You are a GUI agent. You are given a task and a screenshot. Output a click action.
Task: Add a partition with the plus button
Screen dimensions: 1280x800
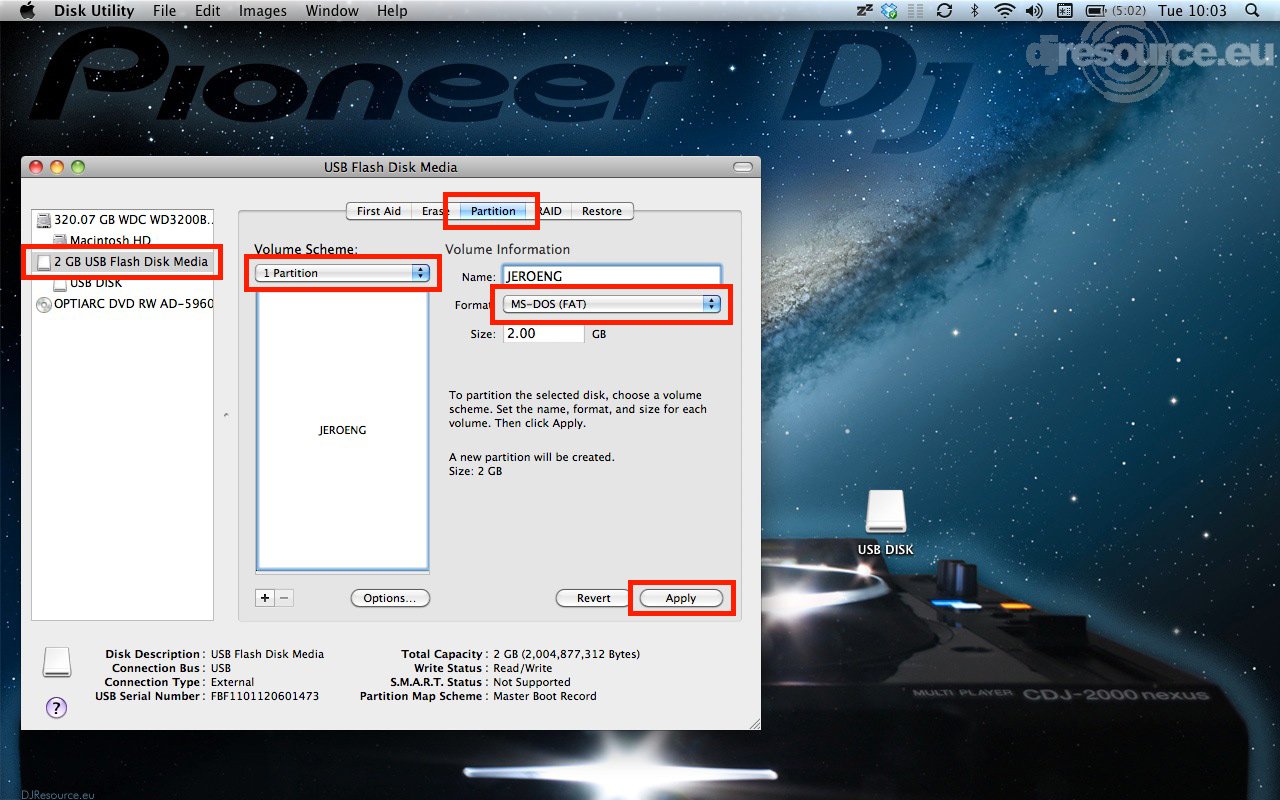click(x=265, y=598)
